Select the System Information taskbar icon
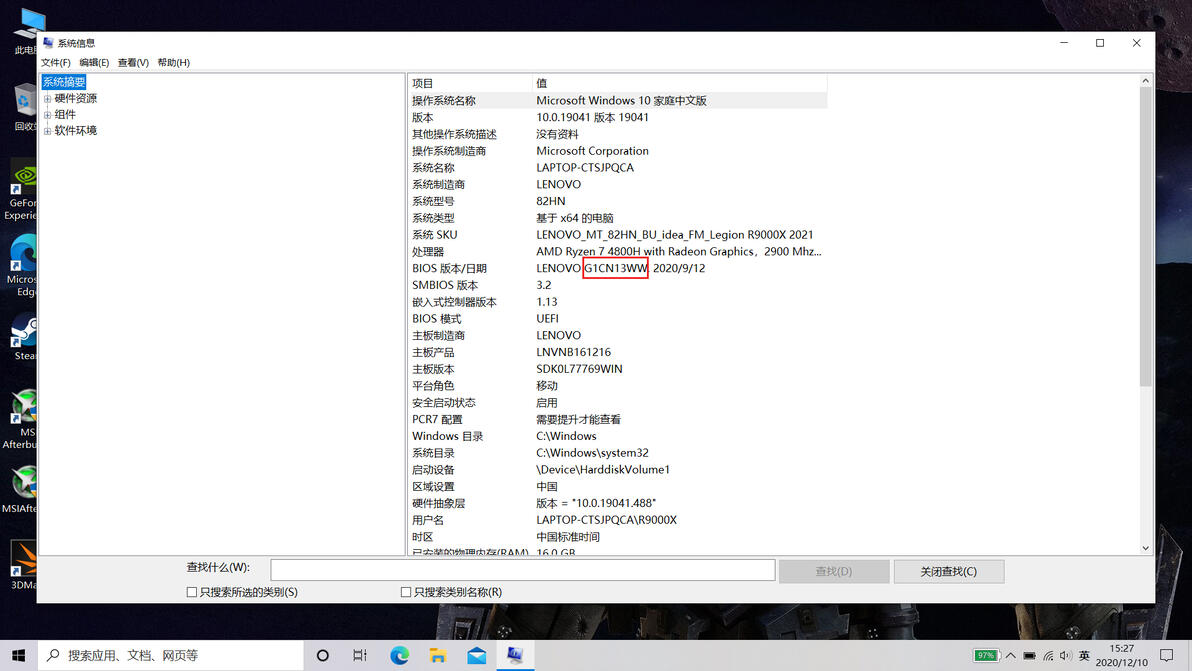This screenshot has width=1192, height=671. pos(515,655)
